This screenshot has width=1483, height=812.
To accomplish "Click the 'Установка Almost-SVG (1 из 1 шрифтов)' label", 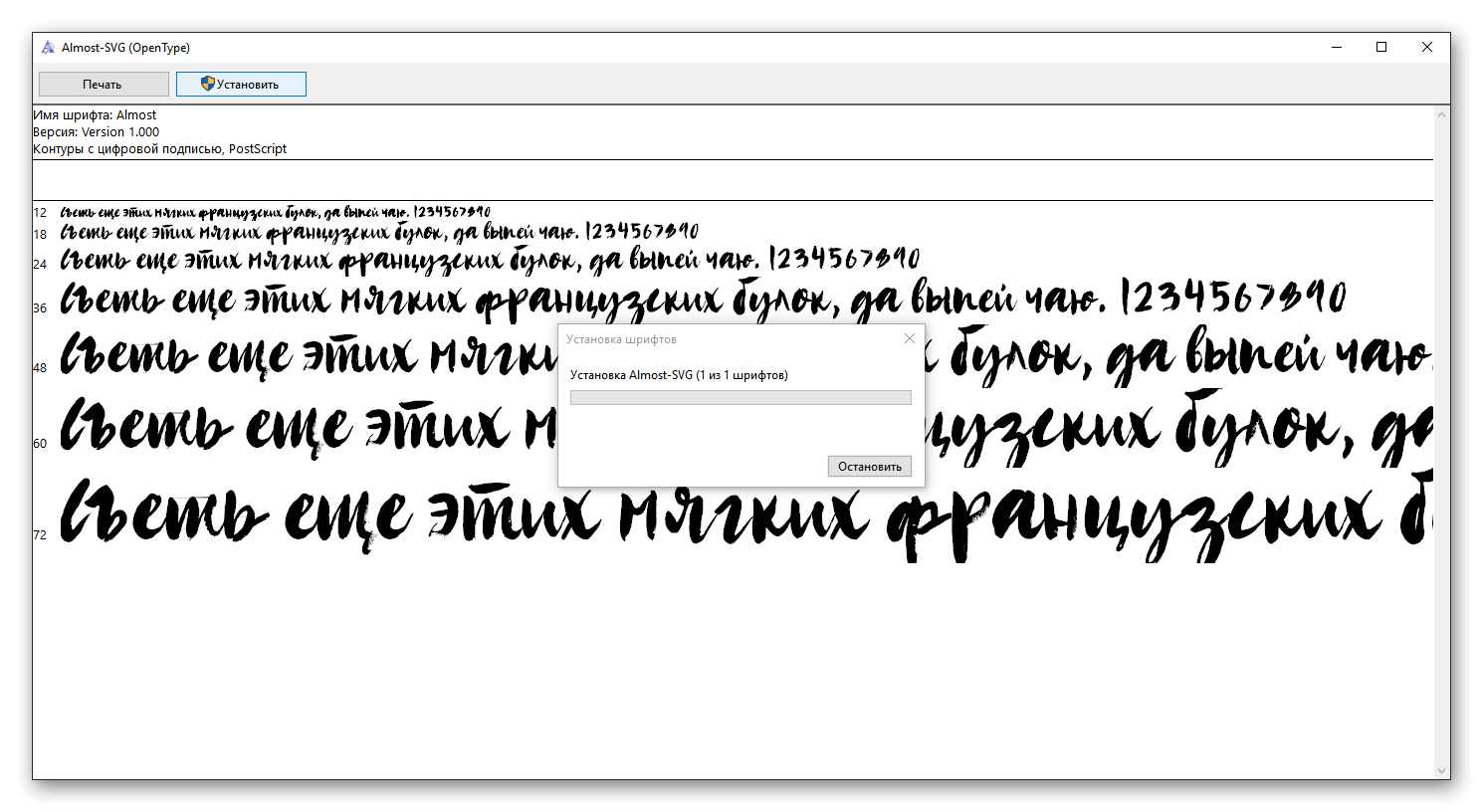I will (679, 375).
